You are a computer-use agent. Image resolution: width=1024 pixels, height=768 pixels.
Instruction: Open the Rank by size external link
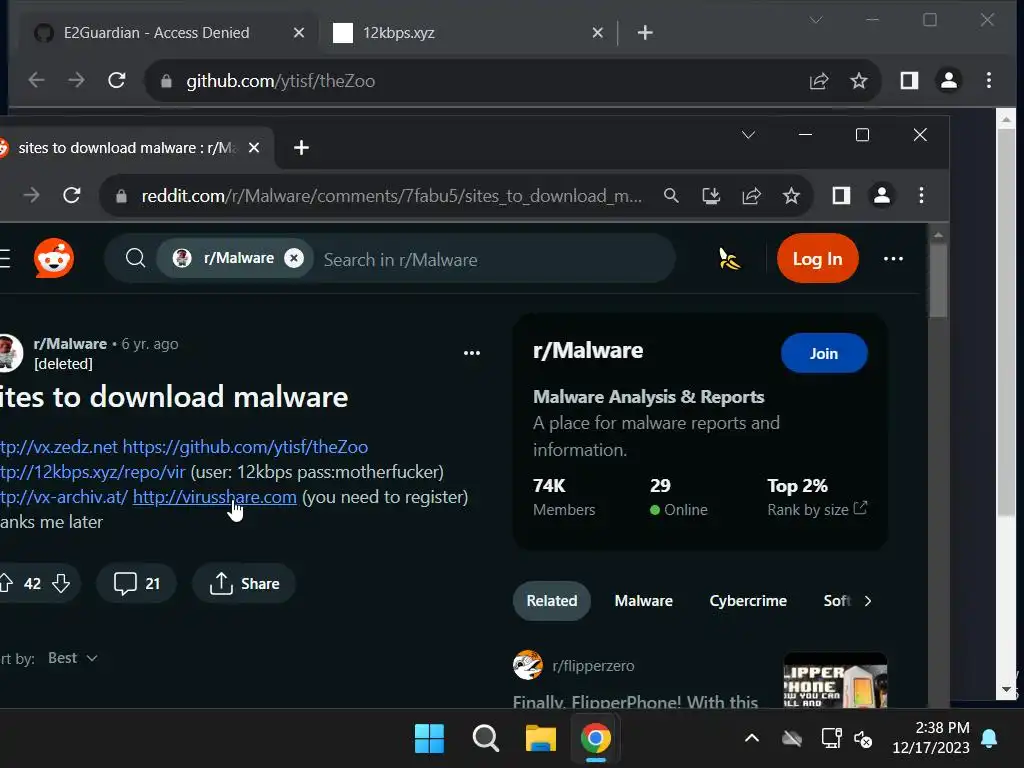point(818,509)
